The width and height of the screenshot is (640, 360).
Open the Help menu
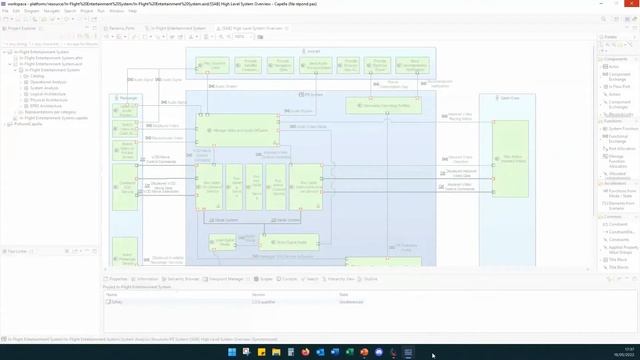pos(132,11)
